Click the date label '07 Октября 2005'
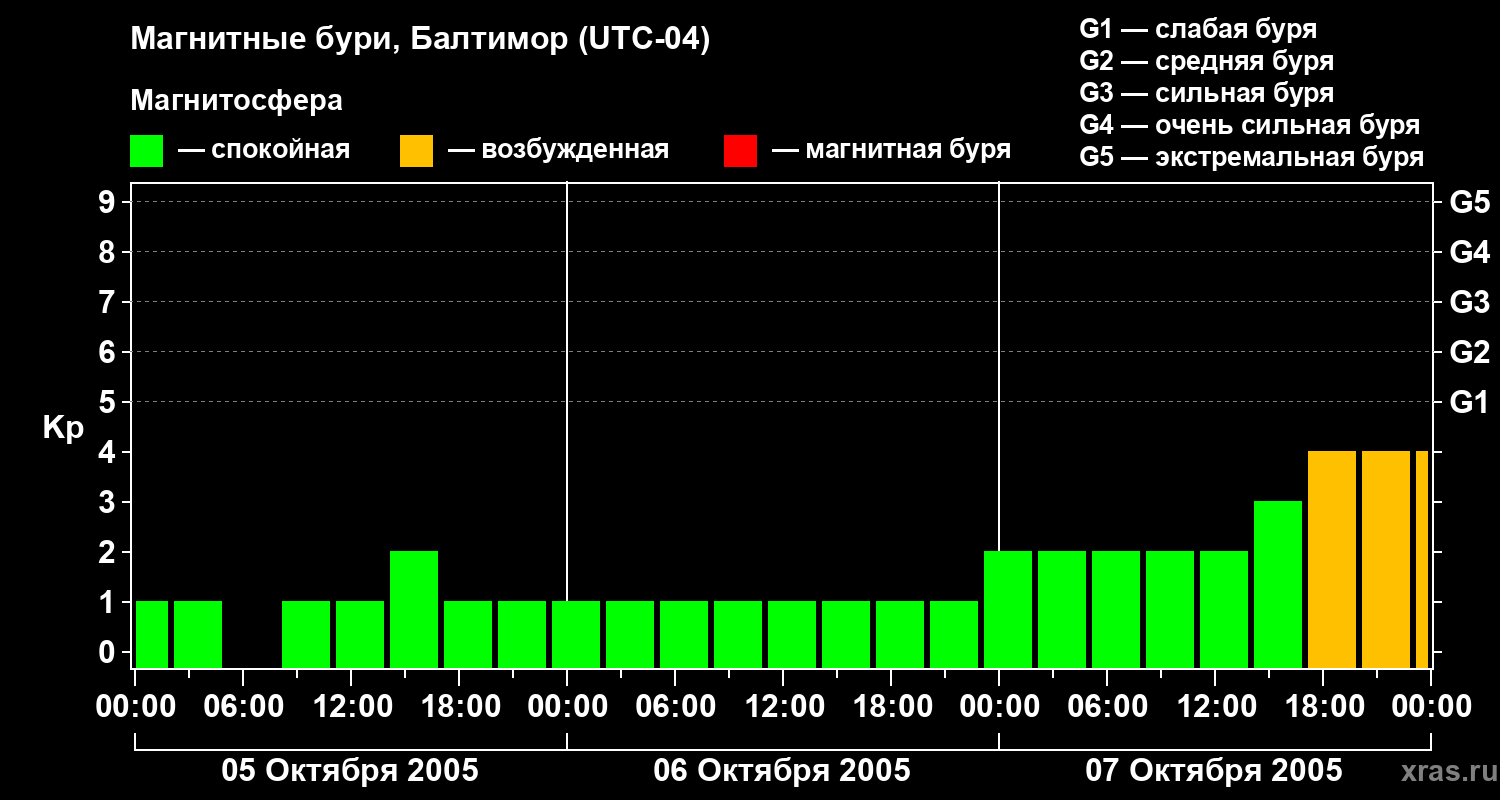The width and height of the screenshot is (1500, 800). [1214, 771]
